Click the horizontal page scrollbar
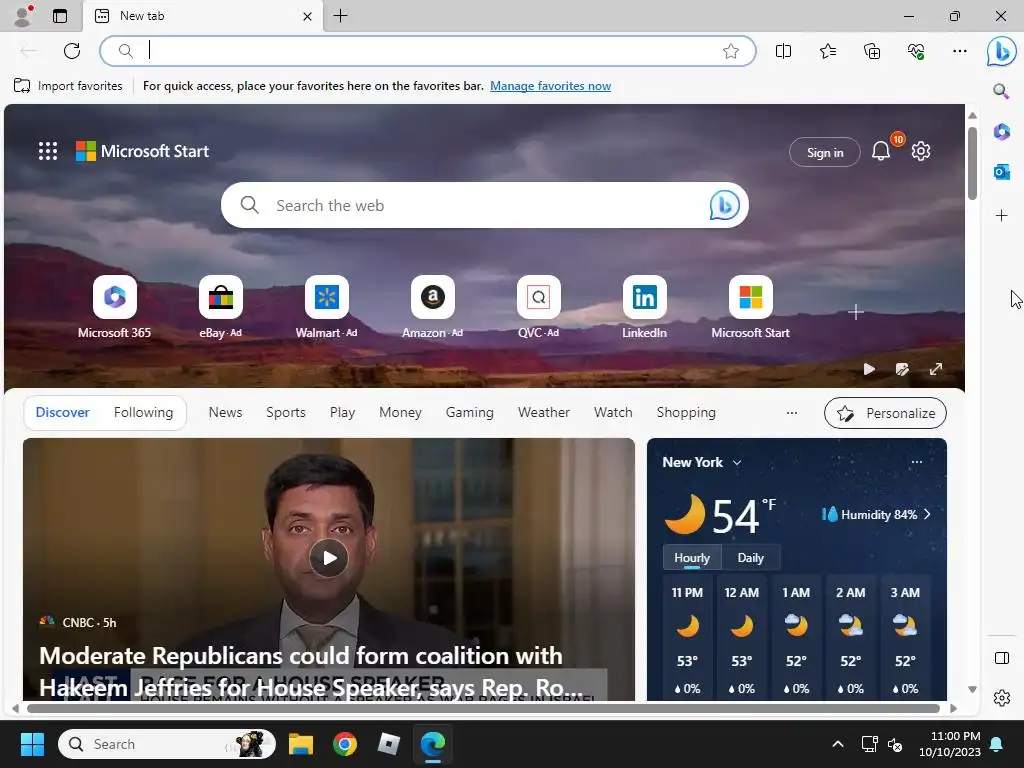The height and width of the screenshot is (768, 1024). click(483, 708)
